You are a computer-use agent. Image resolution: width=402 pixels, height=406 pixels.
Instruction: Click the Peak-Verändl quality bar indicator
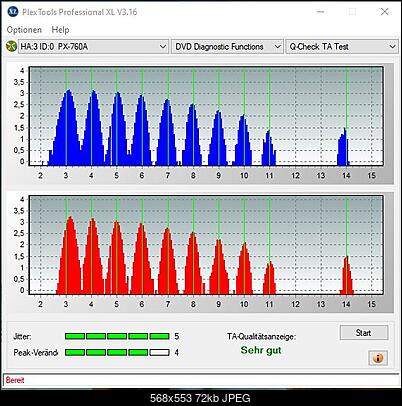pyautogui.click(x=117, y=352)
